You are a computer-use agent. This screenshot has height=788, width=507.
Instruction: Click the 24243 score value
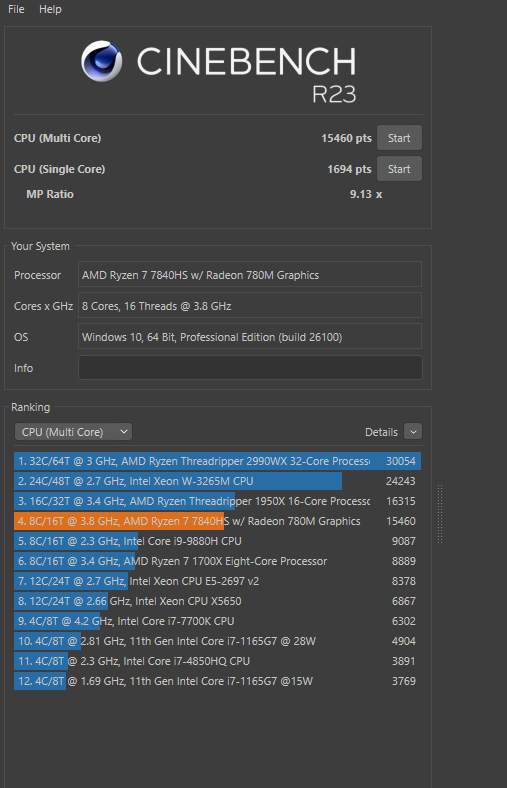coord(400,481)
